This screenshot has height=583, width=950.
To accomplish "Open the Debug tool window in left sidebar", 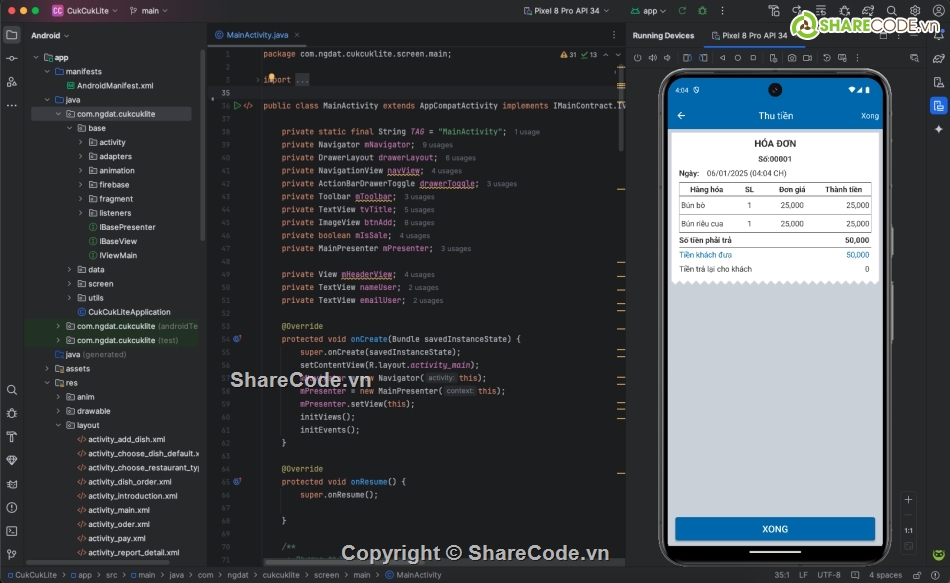I will 12,413.
